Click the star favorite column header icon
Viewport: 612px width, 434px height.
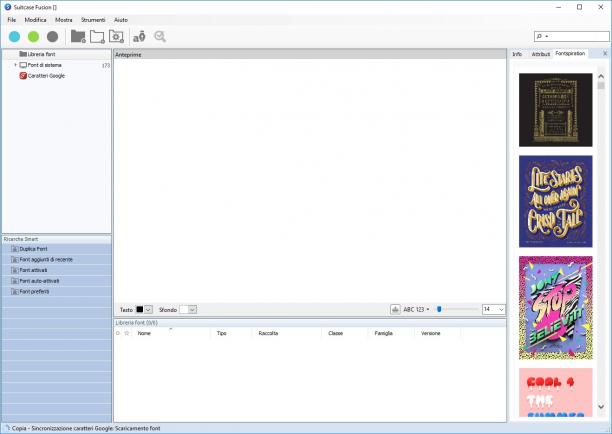pyautogui.click(x=126, y=333)
